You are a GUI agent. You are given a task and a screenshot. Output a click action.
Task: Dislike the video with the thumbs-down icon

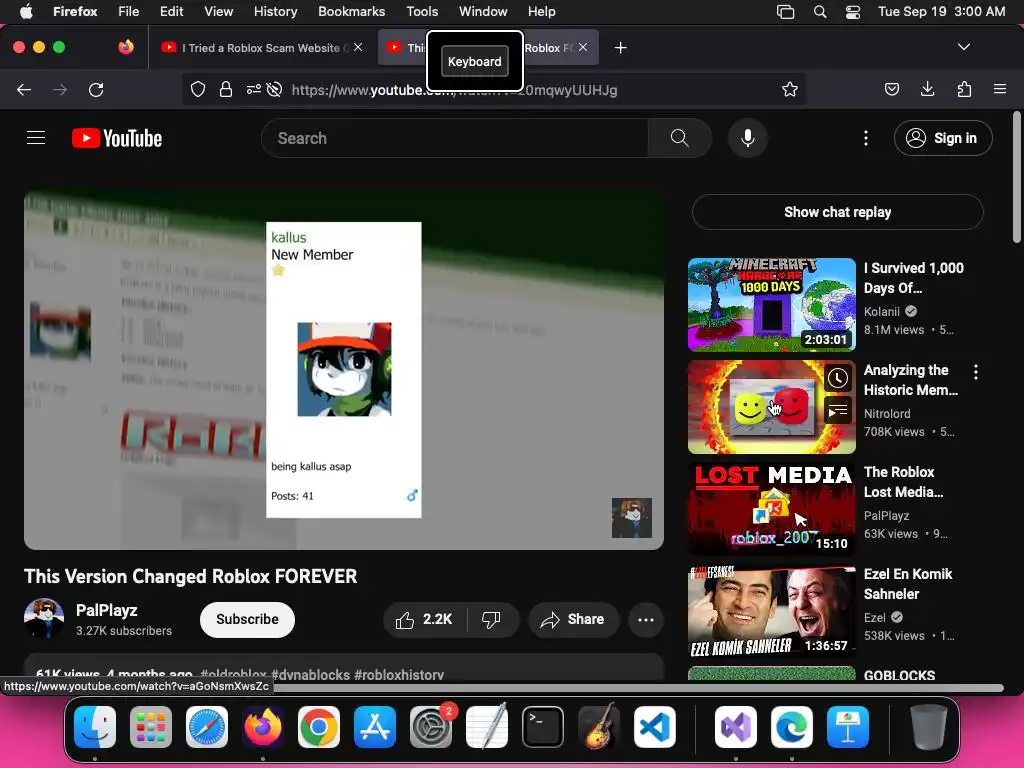491,619
